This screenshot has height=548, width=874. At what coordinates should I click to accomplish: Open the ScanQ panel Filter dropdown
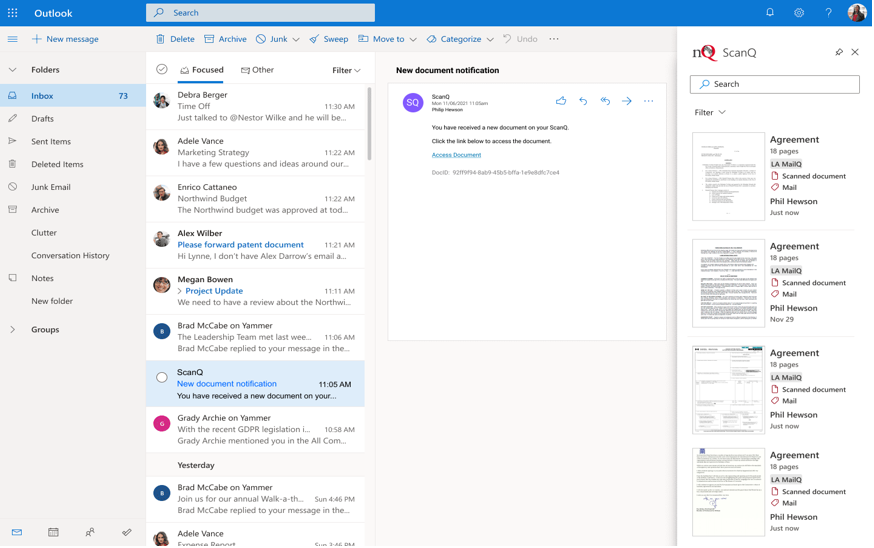point(711,113)
